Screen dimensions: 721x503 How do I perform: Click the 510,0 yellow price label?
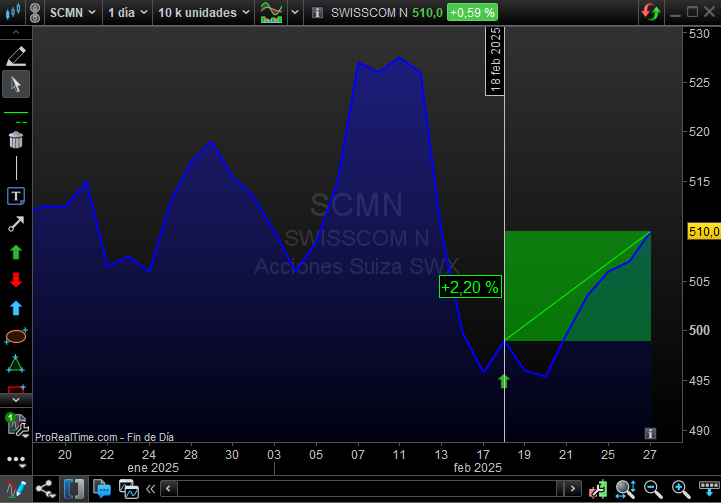[704, 231]
